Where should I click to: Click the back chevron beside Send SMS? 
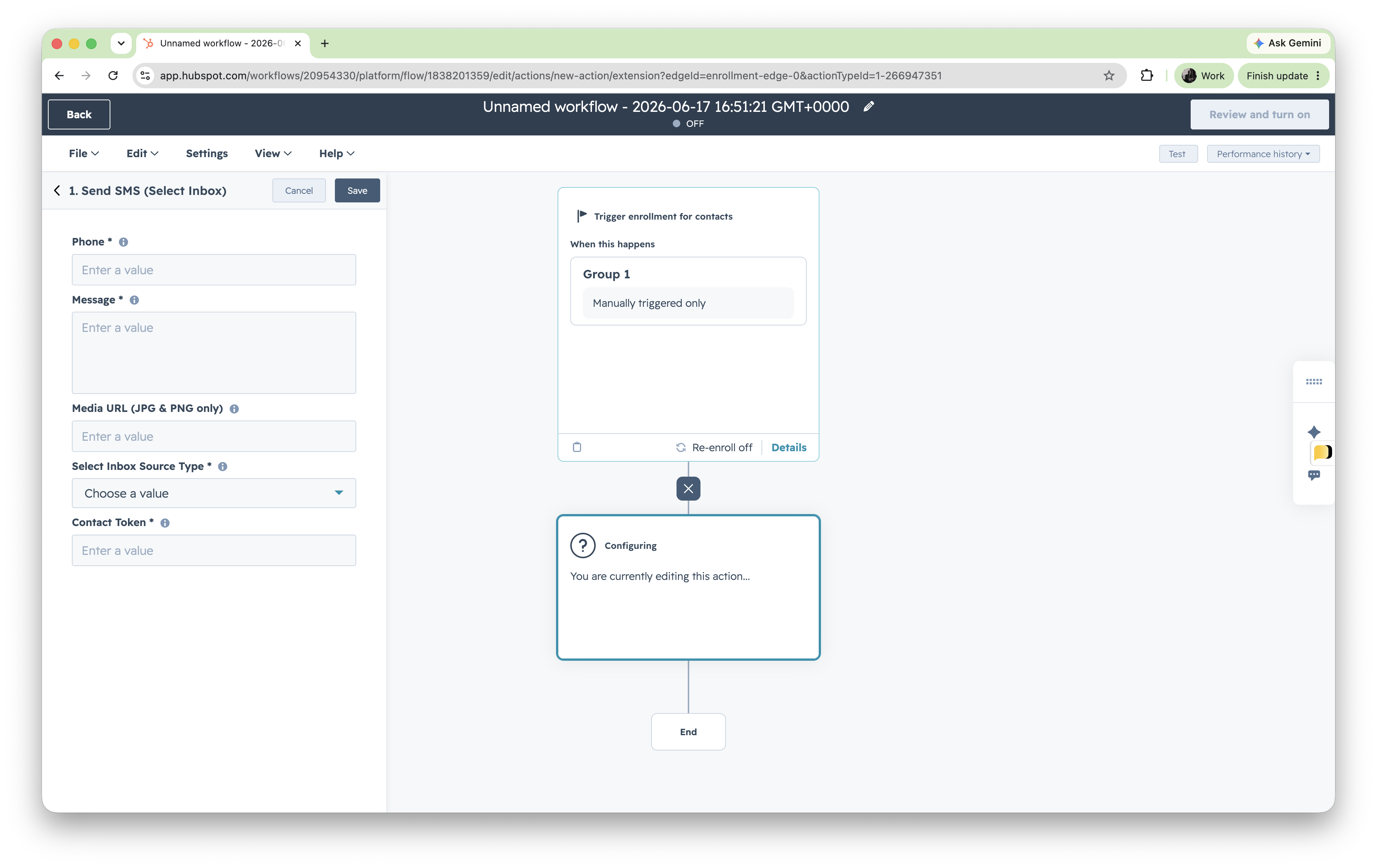click(57, 190)
